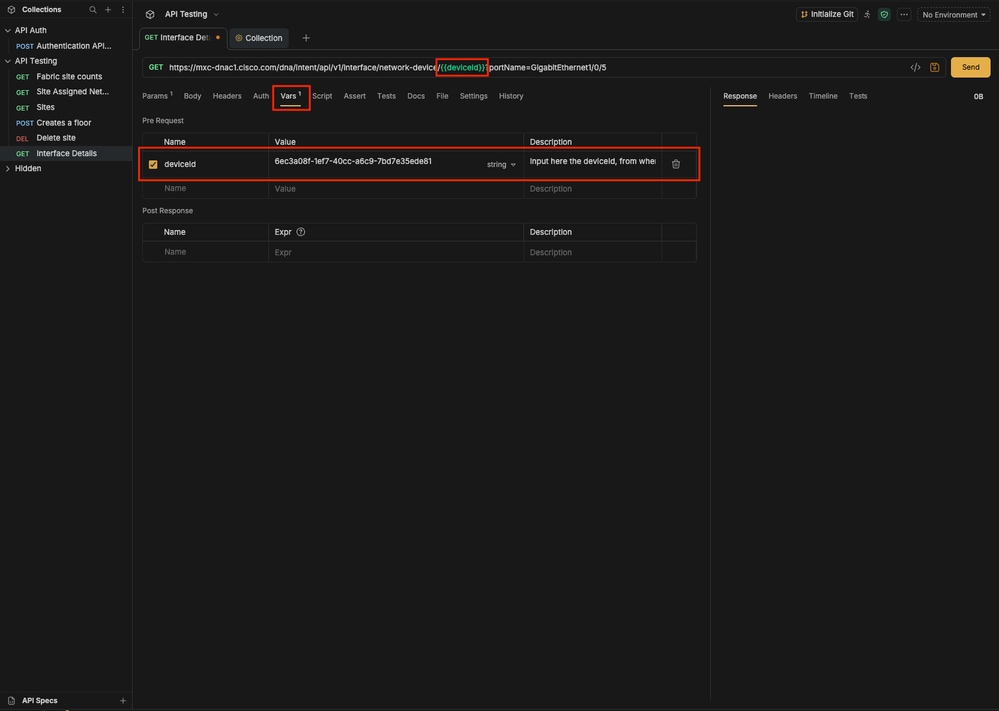999x711 pixels.
Task: Open the string type dropdown for deviceId
Action: pyautogui.click(x=501, y=164)
